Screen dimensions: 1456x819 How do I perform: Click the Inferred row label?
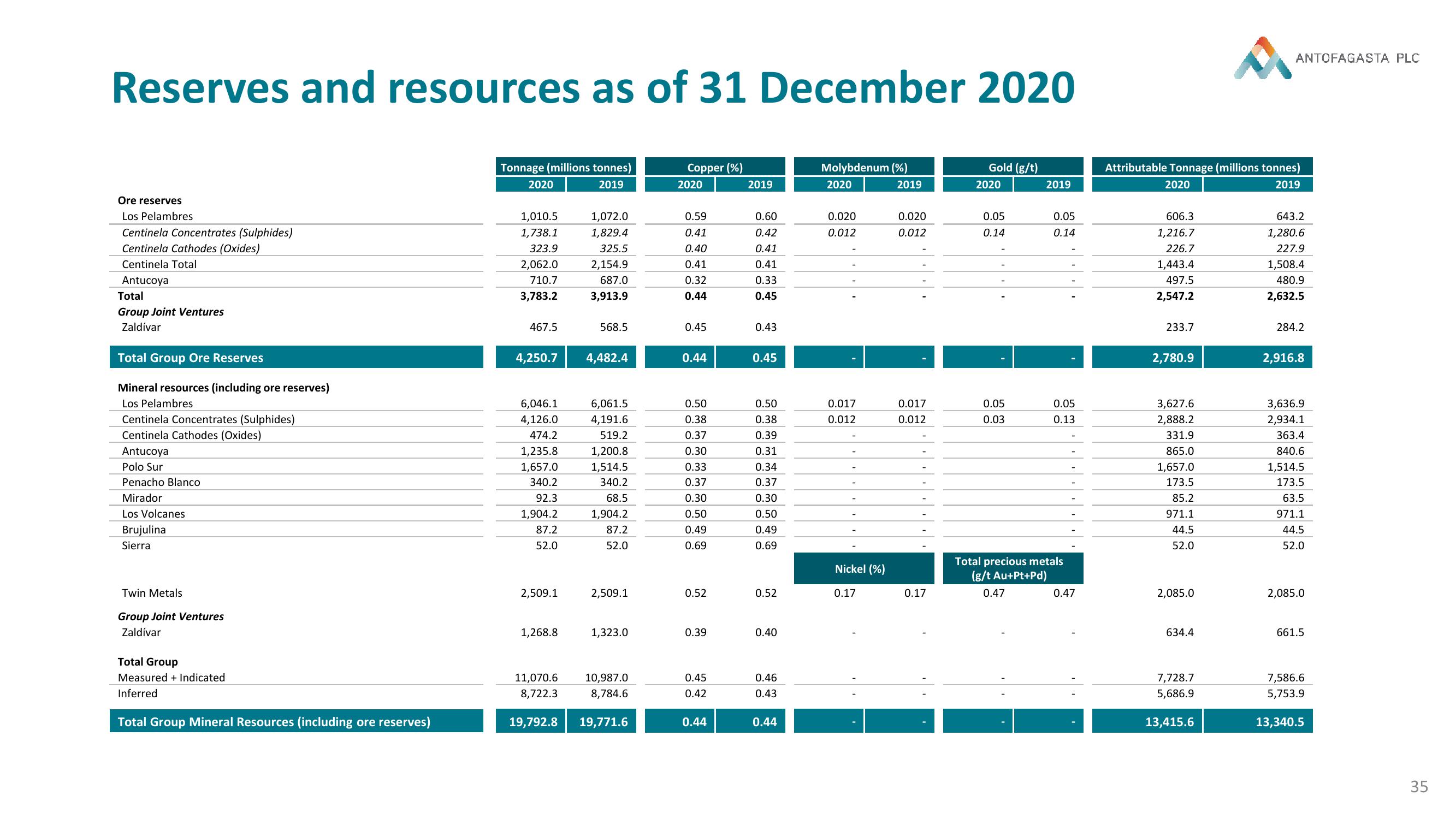(x=137, y=693)
